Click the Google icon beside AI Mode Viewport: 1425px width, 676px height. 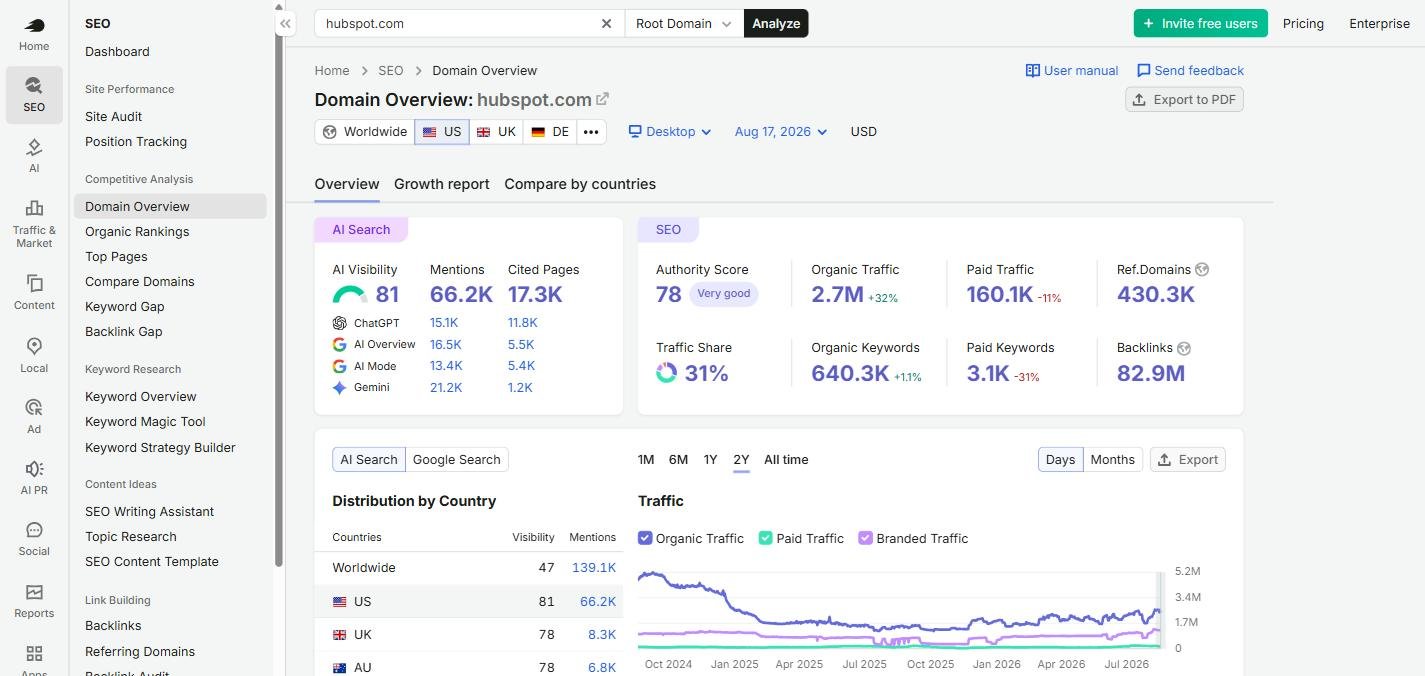[340, 366]
